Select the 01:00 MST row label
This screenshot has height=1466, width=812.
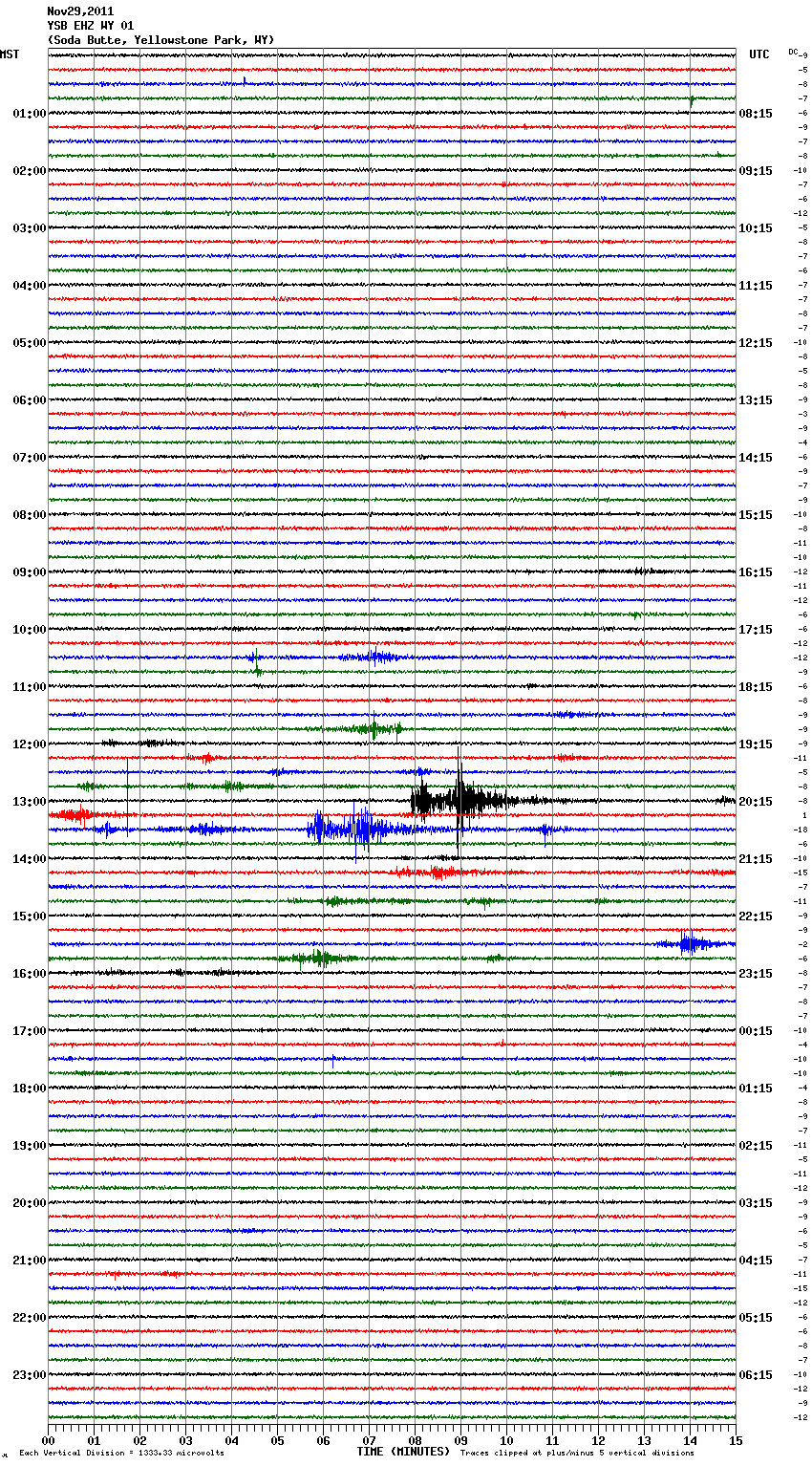click(x=30, y=114)
